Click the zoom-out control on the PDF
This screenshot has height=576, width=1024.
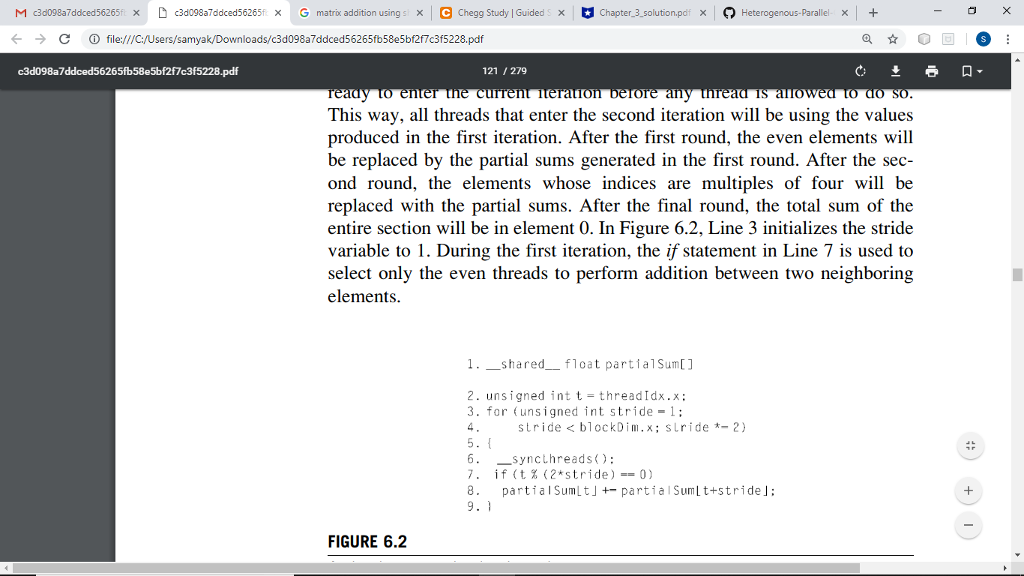[967, 524]
